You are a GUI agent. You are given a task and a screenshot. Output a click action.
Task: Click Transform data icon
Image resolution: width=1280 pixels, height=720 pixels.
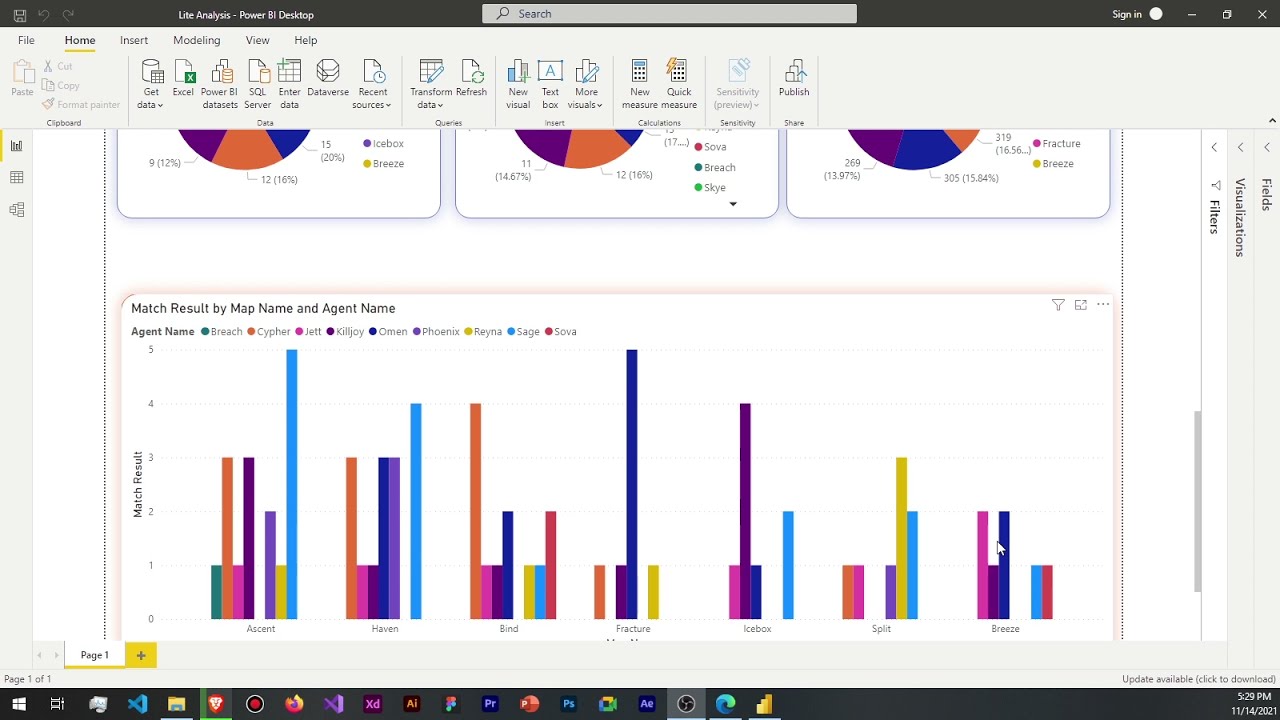click(431, 71)
